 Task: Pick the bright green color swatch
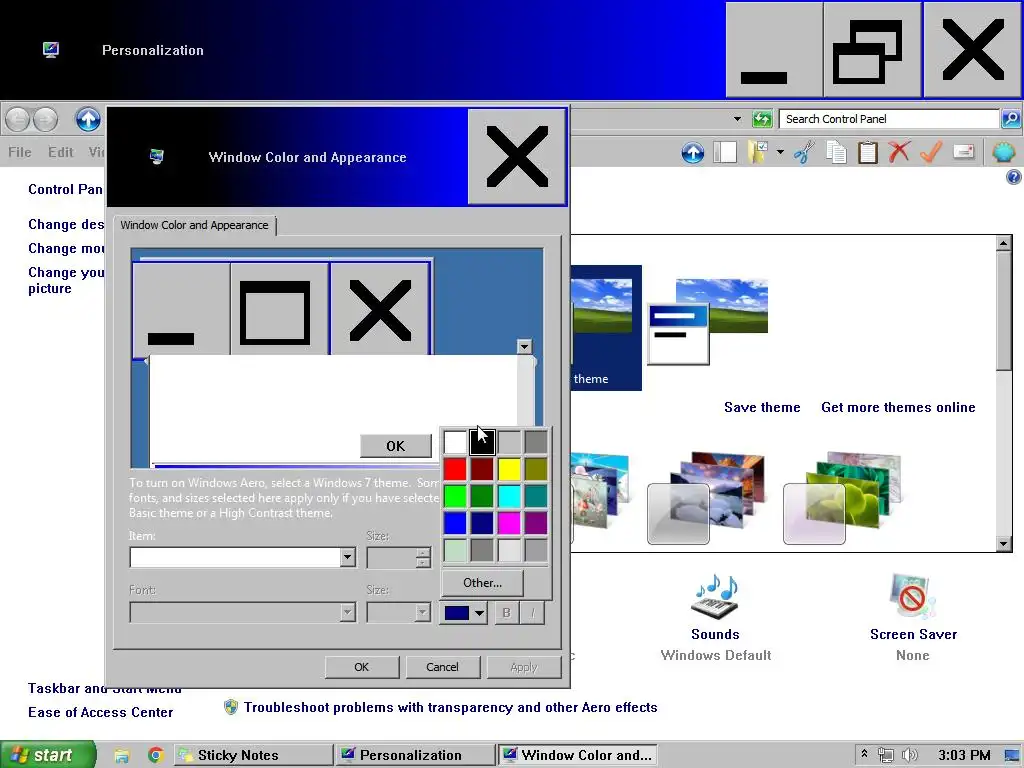[x=455, y=496]
